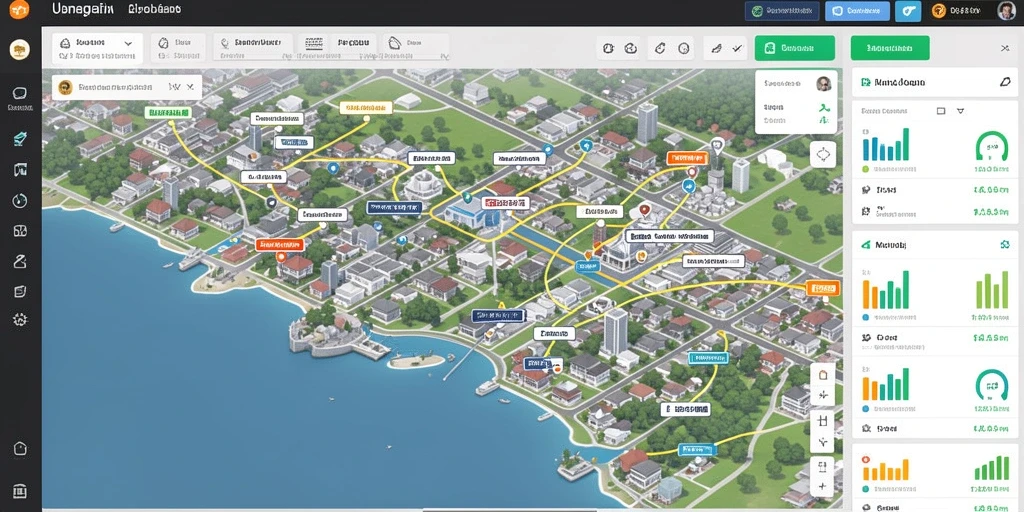Expand the first toolbar dropdown chevron
The height and width of the screenshot is (512, 1024).
click(128, 43)
